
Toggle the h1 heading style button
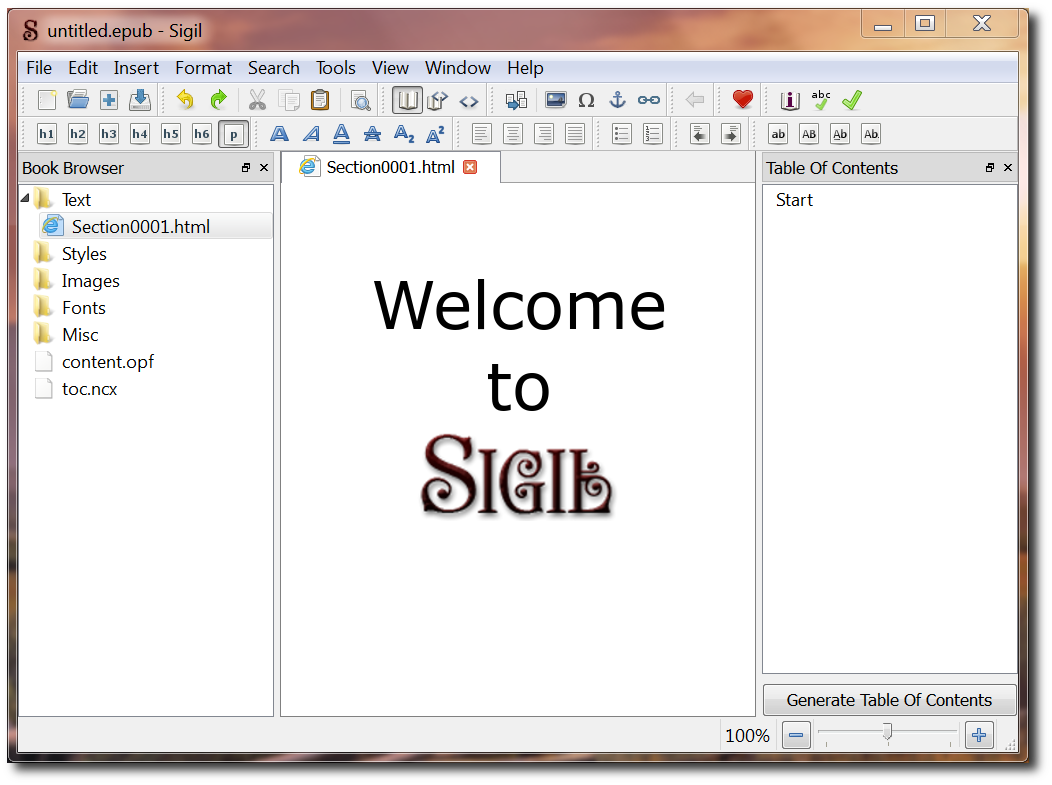pyautogui.click(x=47, y=134)
